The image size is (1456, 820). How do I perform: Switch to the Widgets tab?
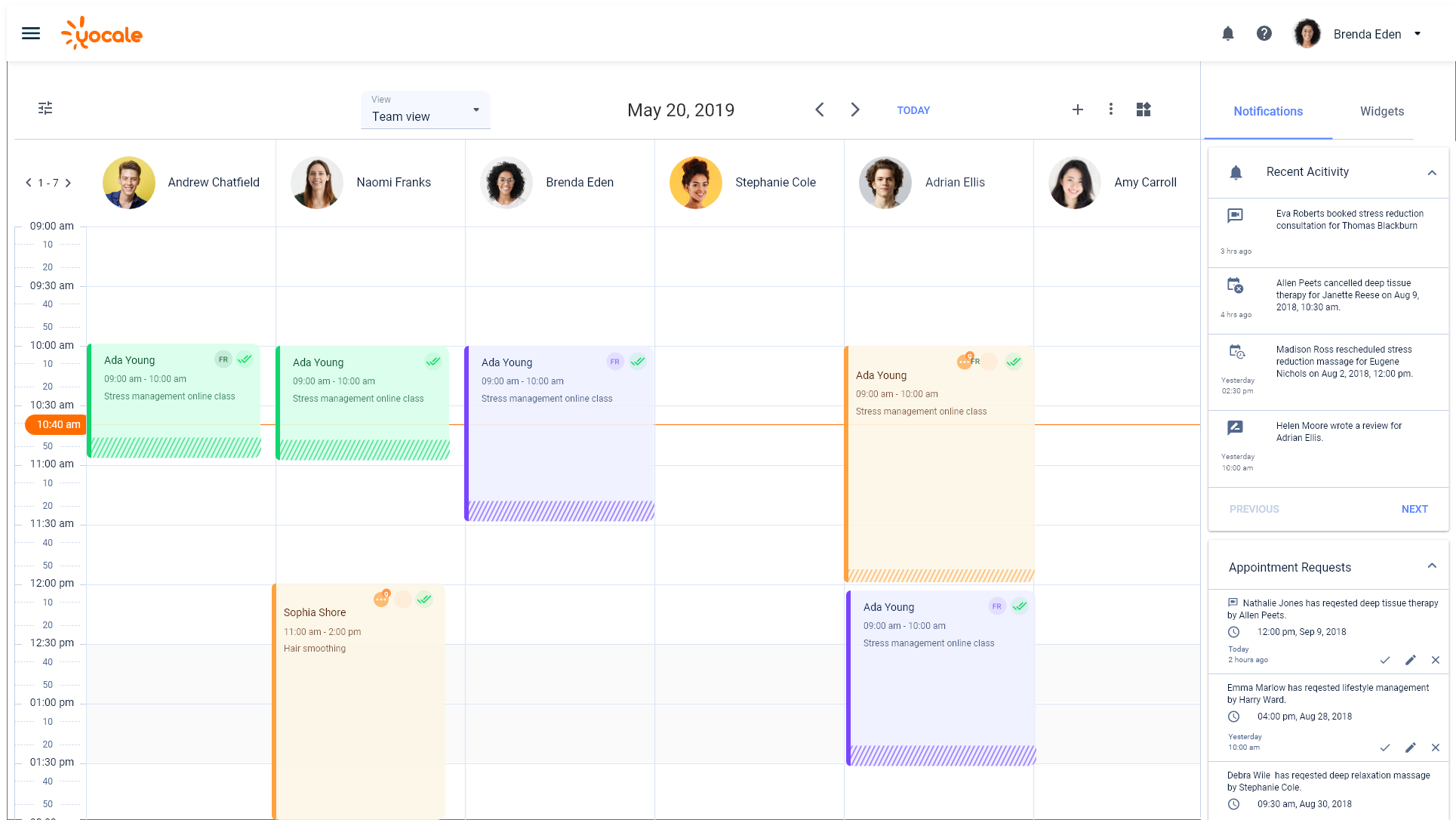point(1382,111)
